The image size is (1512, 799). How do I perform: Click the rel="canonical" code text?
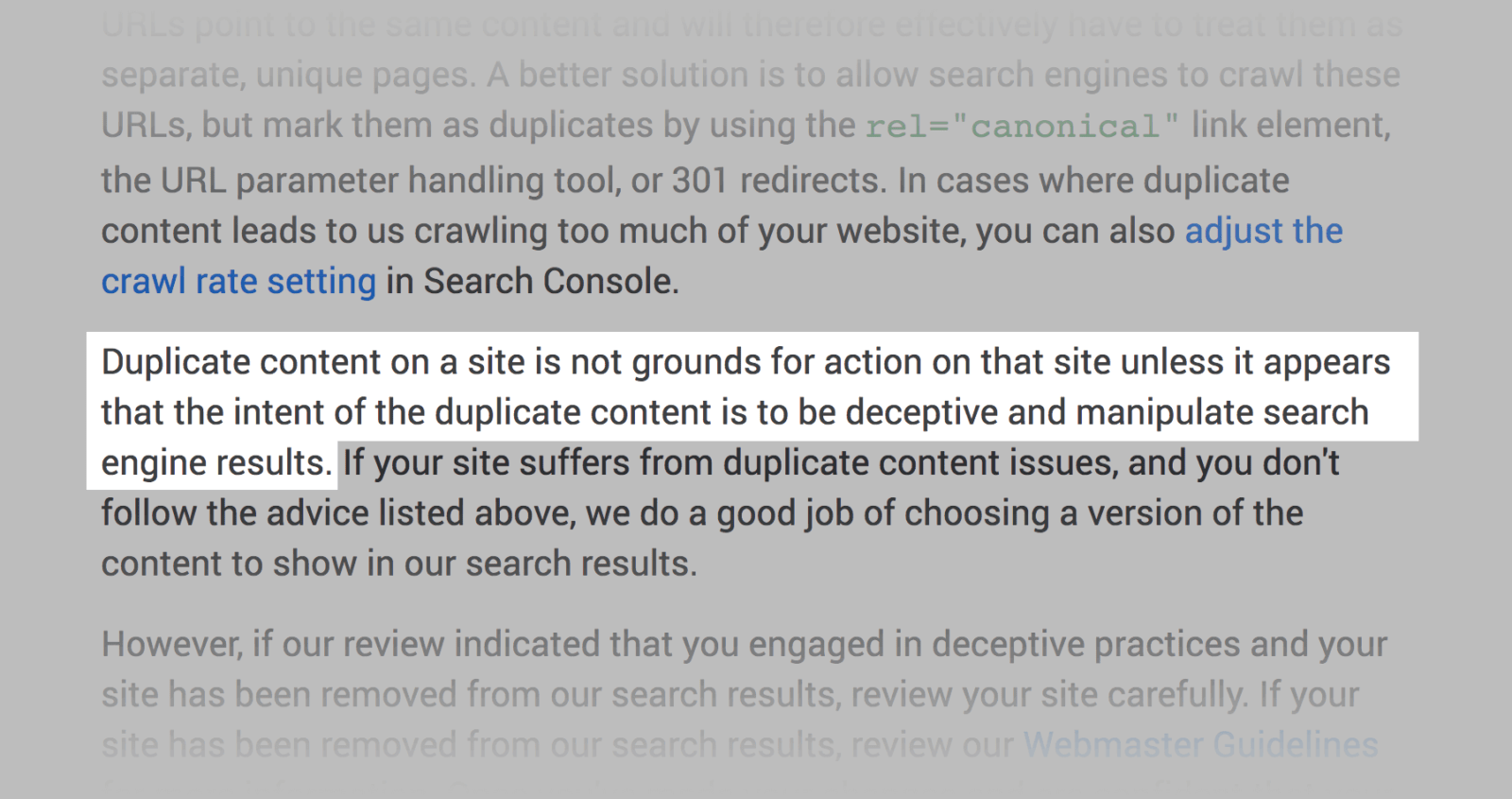pyautogui.click(x=1022, y=127)
